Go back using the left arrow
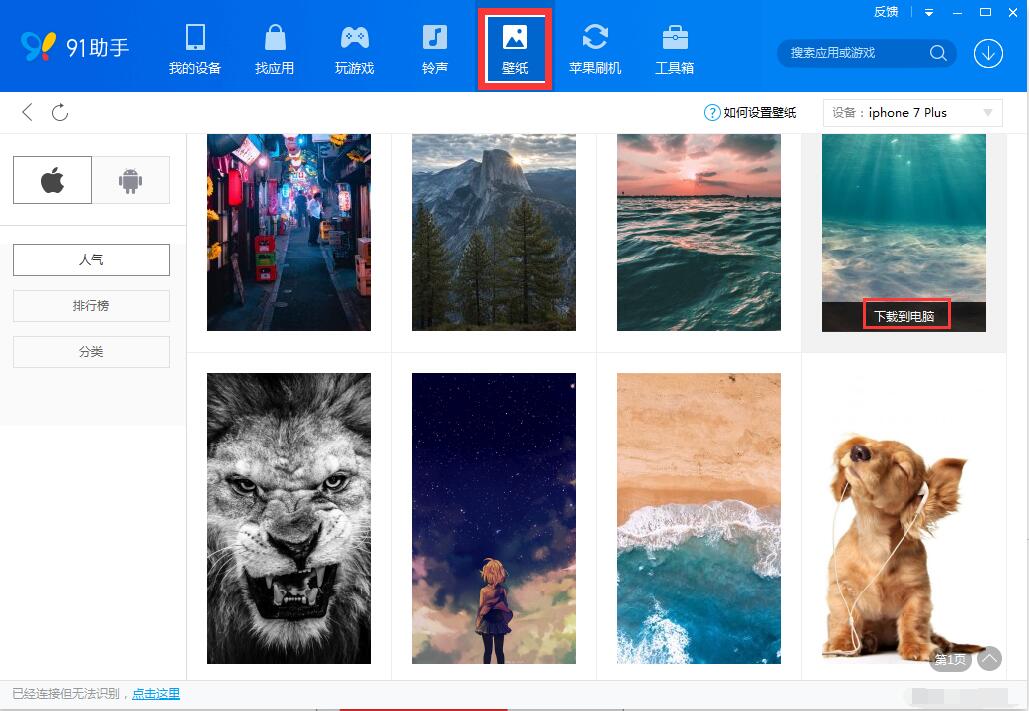The width and height of the screenshot is (1029, 711). tap(27, 112)
